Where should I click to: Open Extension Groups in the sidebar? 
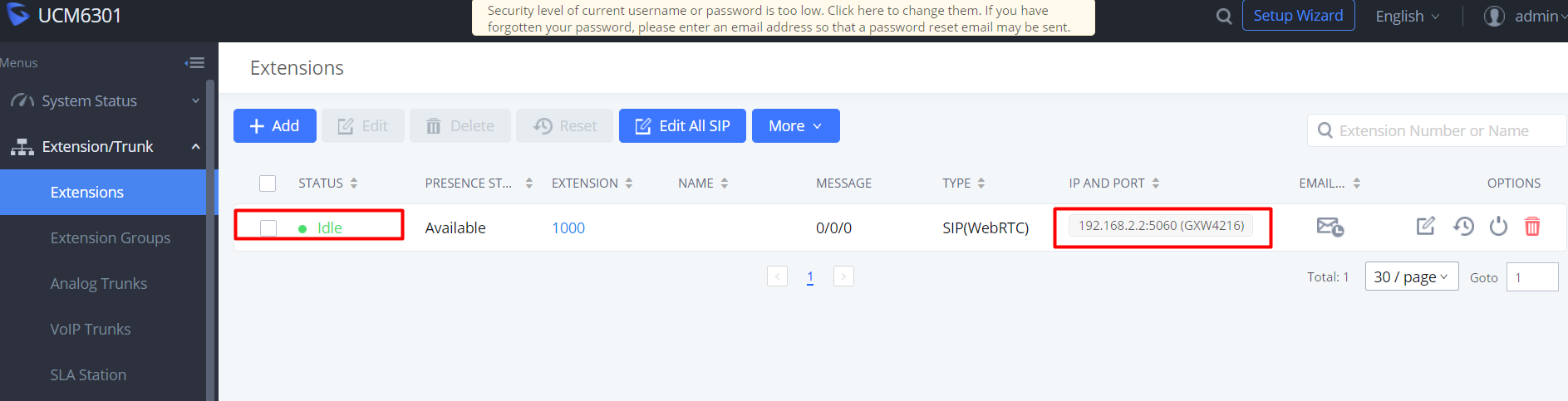click(x=110, y=237)
